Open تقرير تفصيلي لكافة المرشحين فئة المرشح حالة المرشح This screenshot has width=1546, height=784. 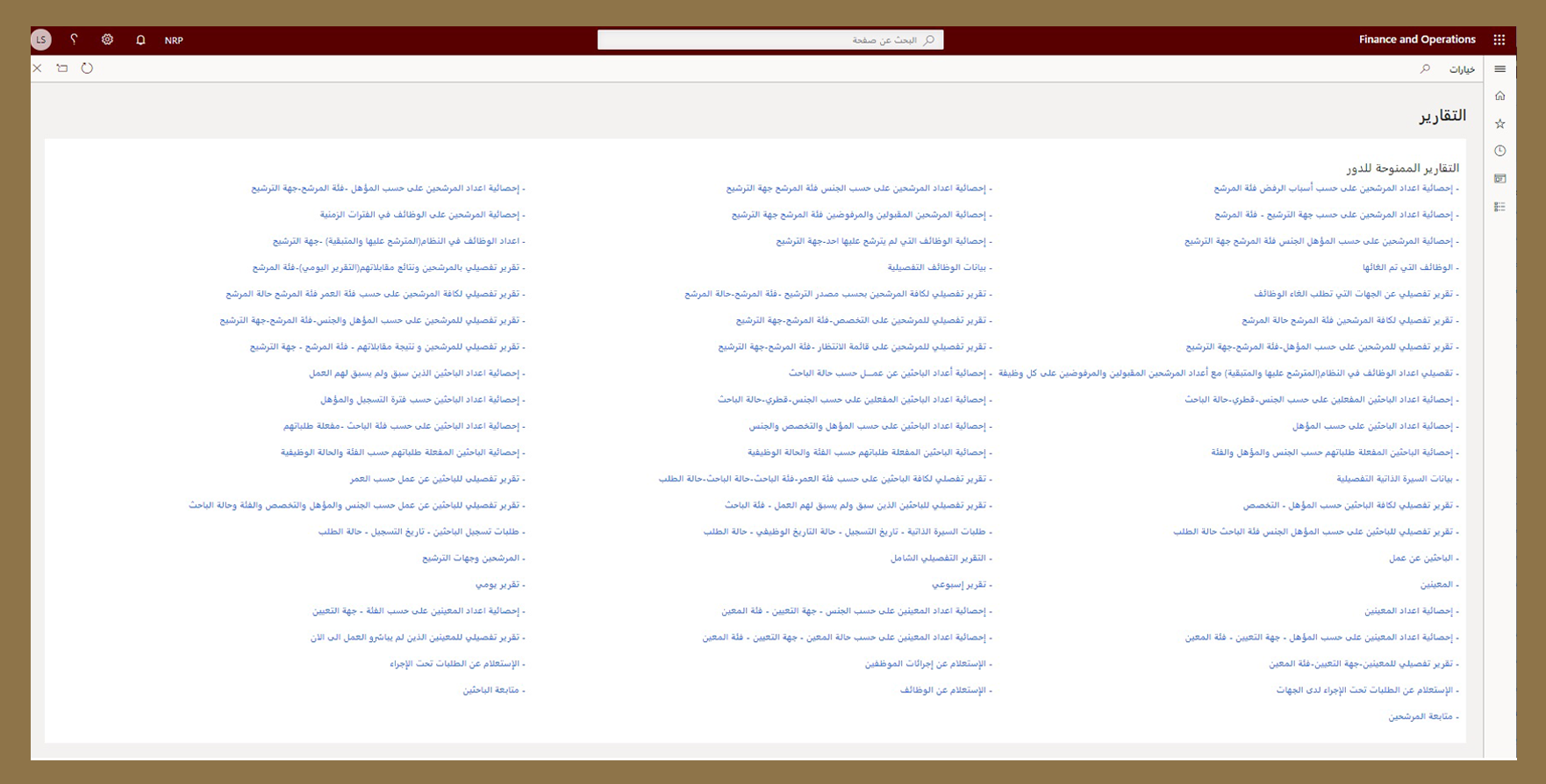pos(1350,320)
